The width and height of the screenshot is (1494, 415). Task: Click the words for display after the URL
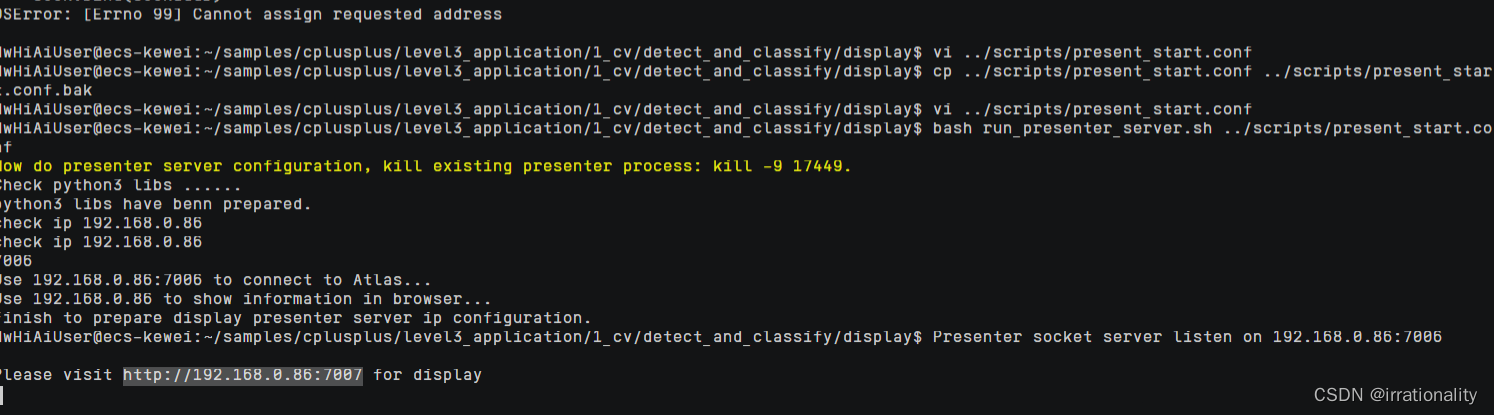coord(427,375)
